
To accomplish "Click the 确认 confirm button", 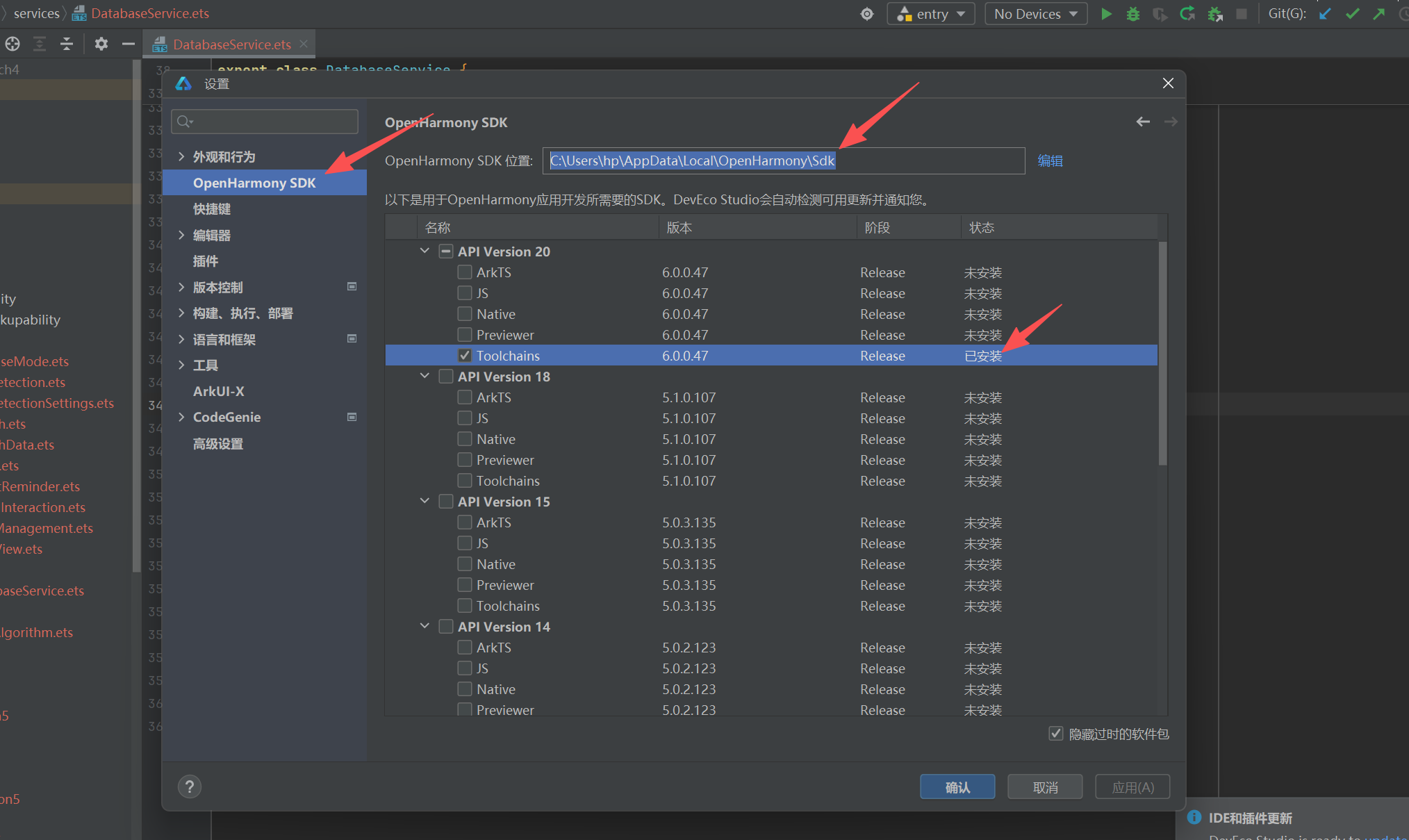I will [957, 787].
